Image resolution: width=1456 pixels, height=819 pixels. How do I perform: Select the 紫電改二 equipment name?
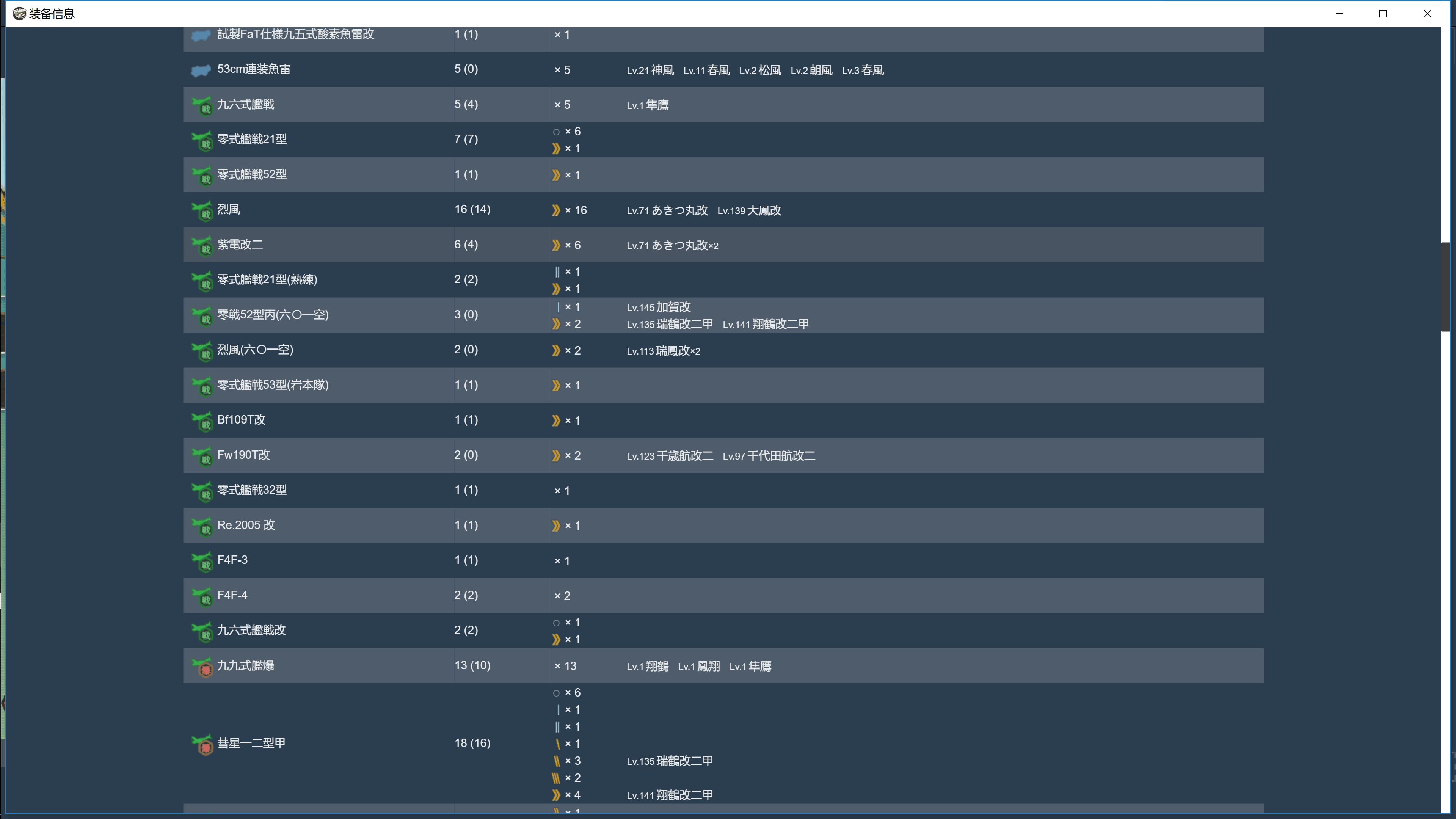point(240,244)
